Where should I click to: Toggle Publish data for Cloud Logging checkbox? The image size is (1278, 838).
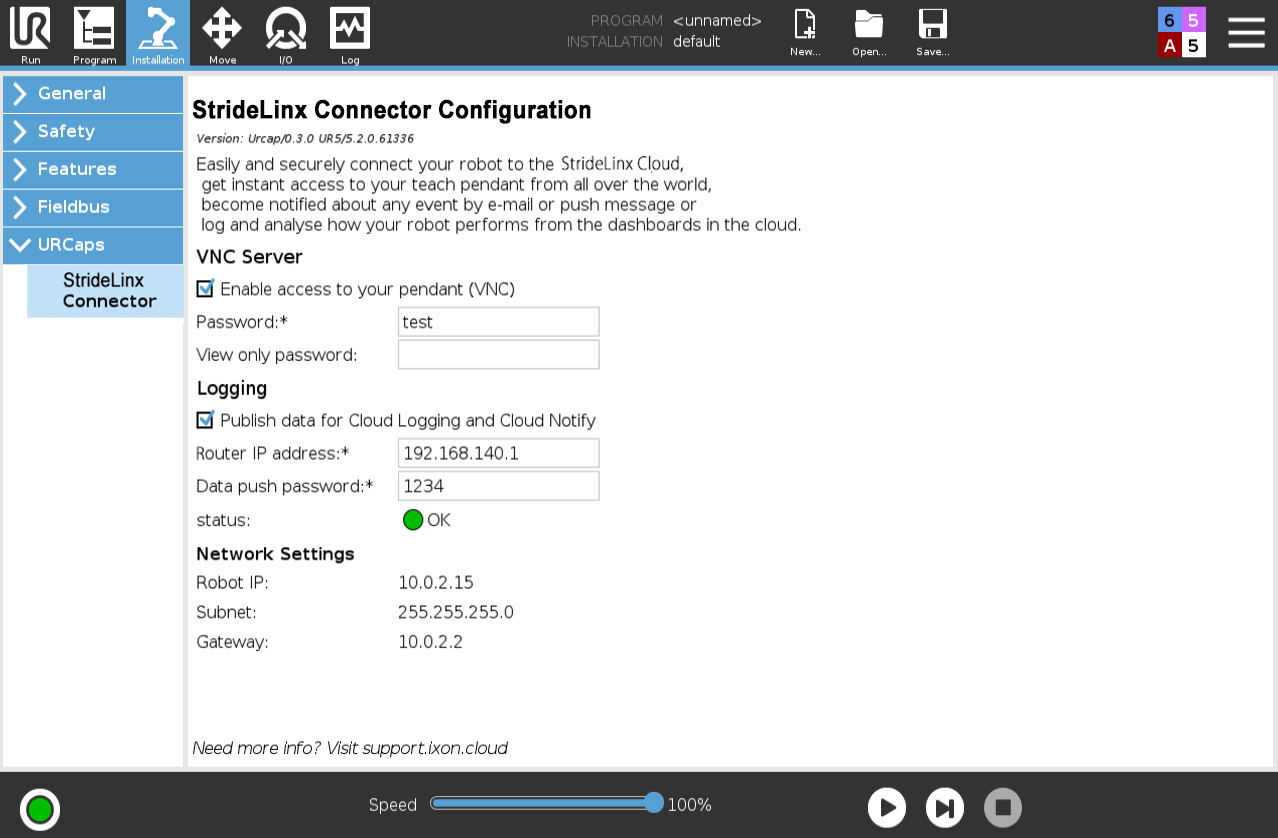point(205,420)
